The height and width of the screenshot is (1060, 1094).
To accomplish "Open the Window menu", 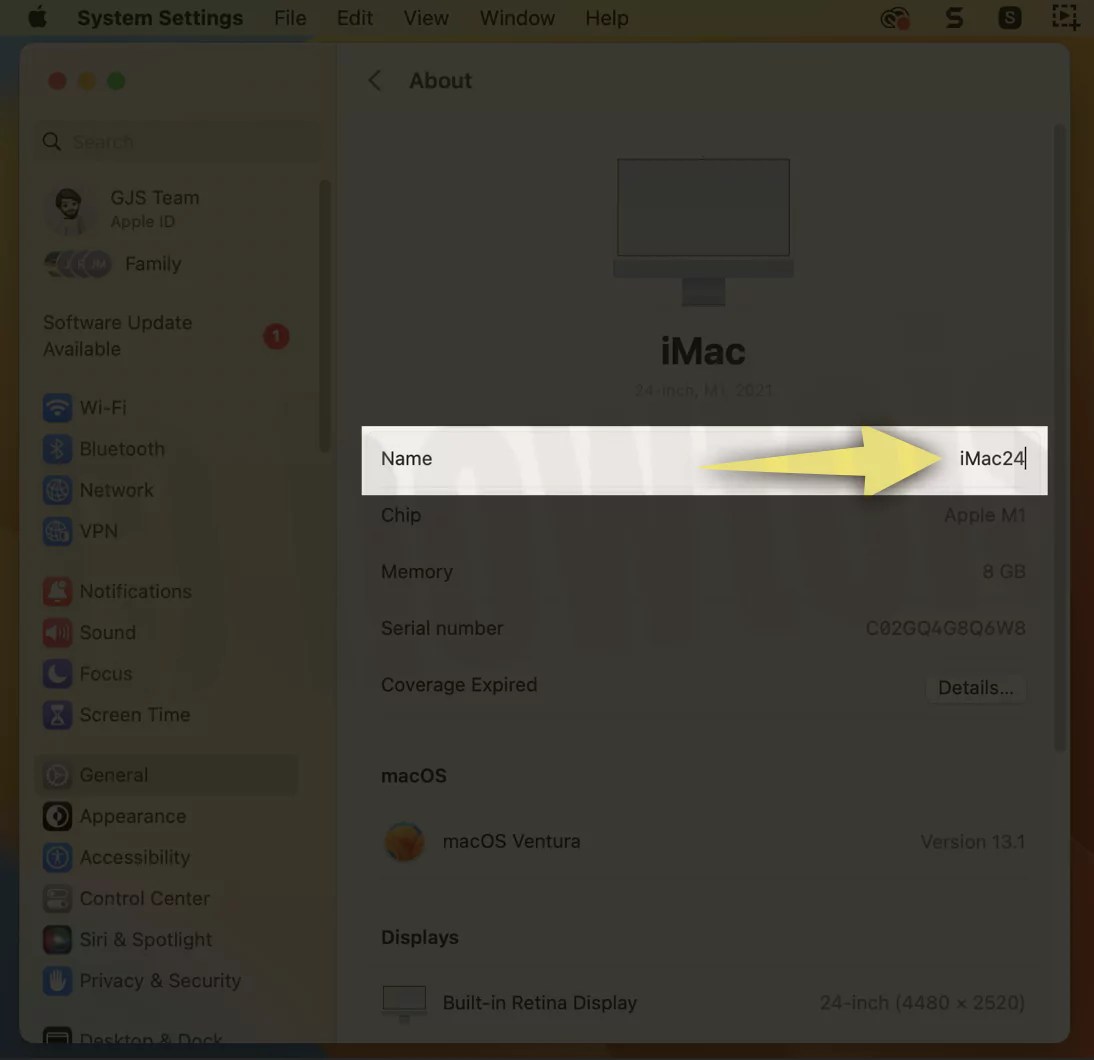I will point(517,17).
